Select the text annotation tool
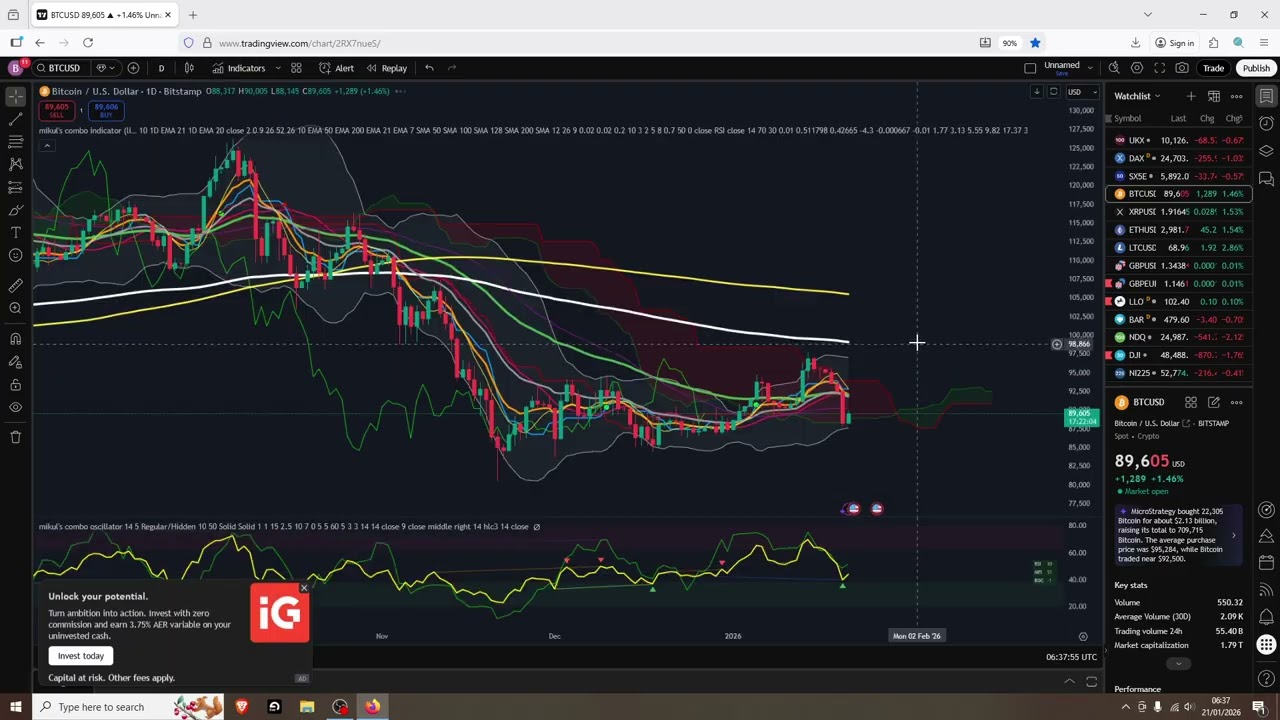Image resolution: width=1280 pixels, height=720 pixels. tap(15, 232)
